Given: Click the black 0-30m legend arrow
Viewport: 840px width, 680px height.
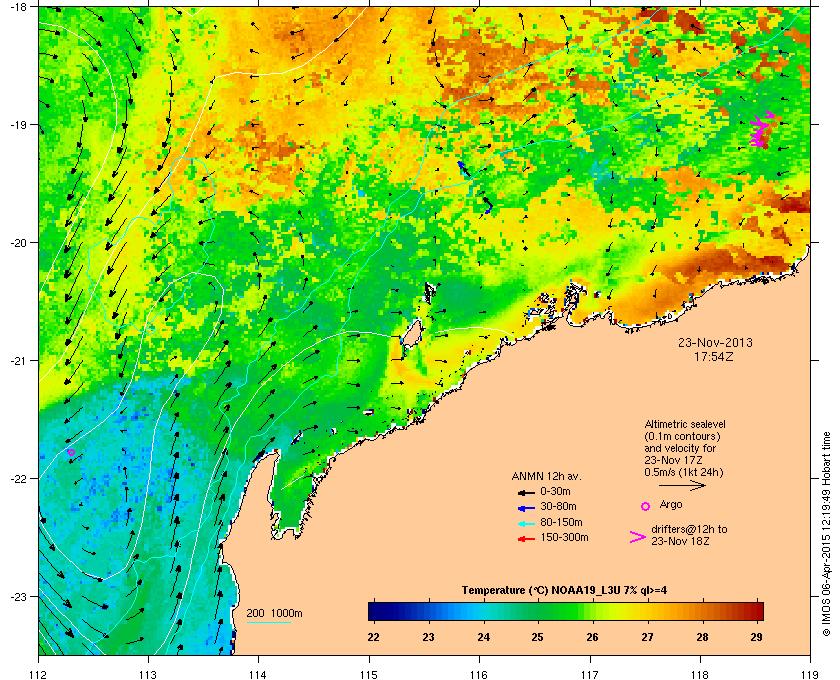Looking at the screenshot, I should 527,492.
